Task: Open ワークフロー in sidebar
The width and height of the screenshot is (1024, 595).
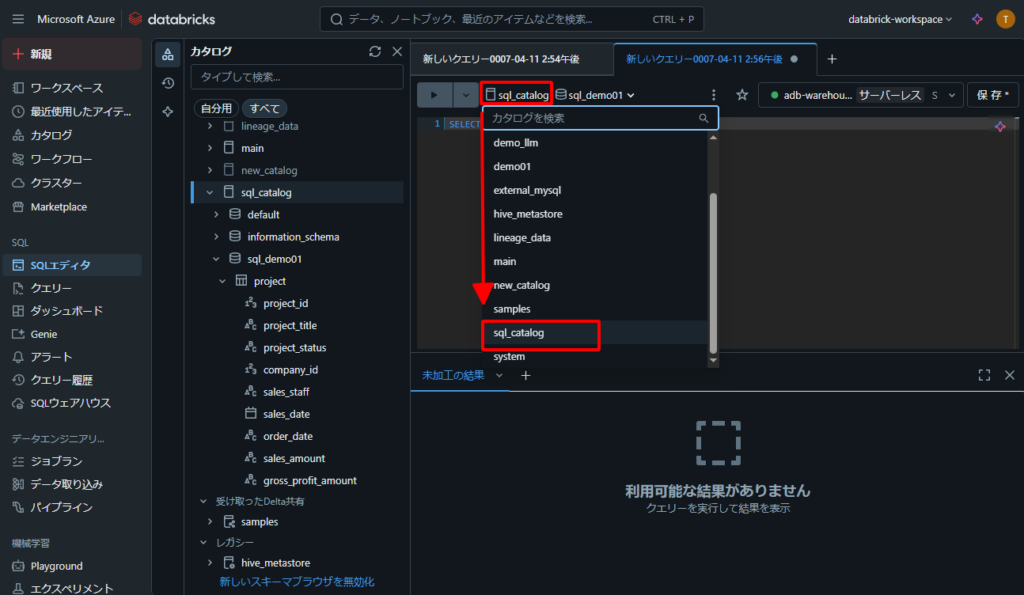Action: (x=72, y=159)
